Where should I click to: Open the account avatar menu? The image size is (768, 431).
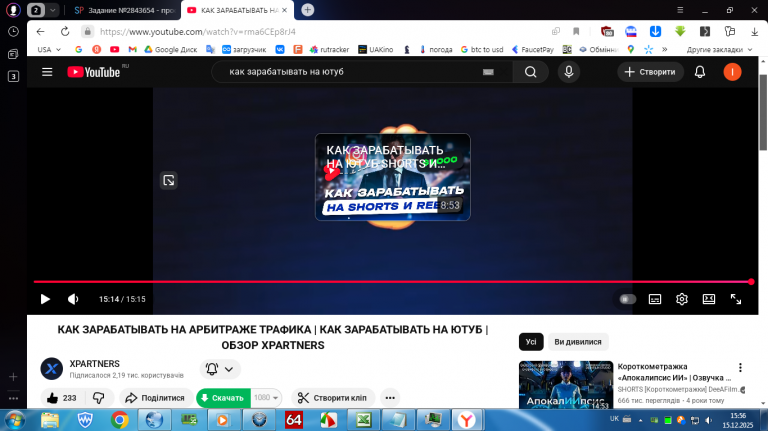point(732,72)
